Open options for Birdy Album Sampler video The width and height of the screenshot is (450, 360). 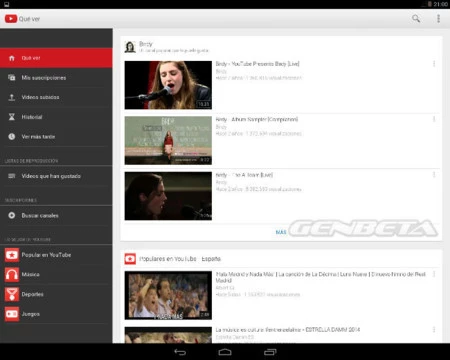point(434,119)
